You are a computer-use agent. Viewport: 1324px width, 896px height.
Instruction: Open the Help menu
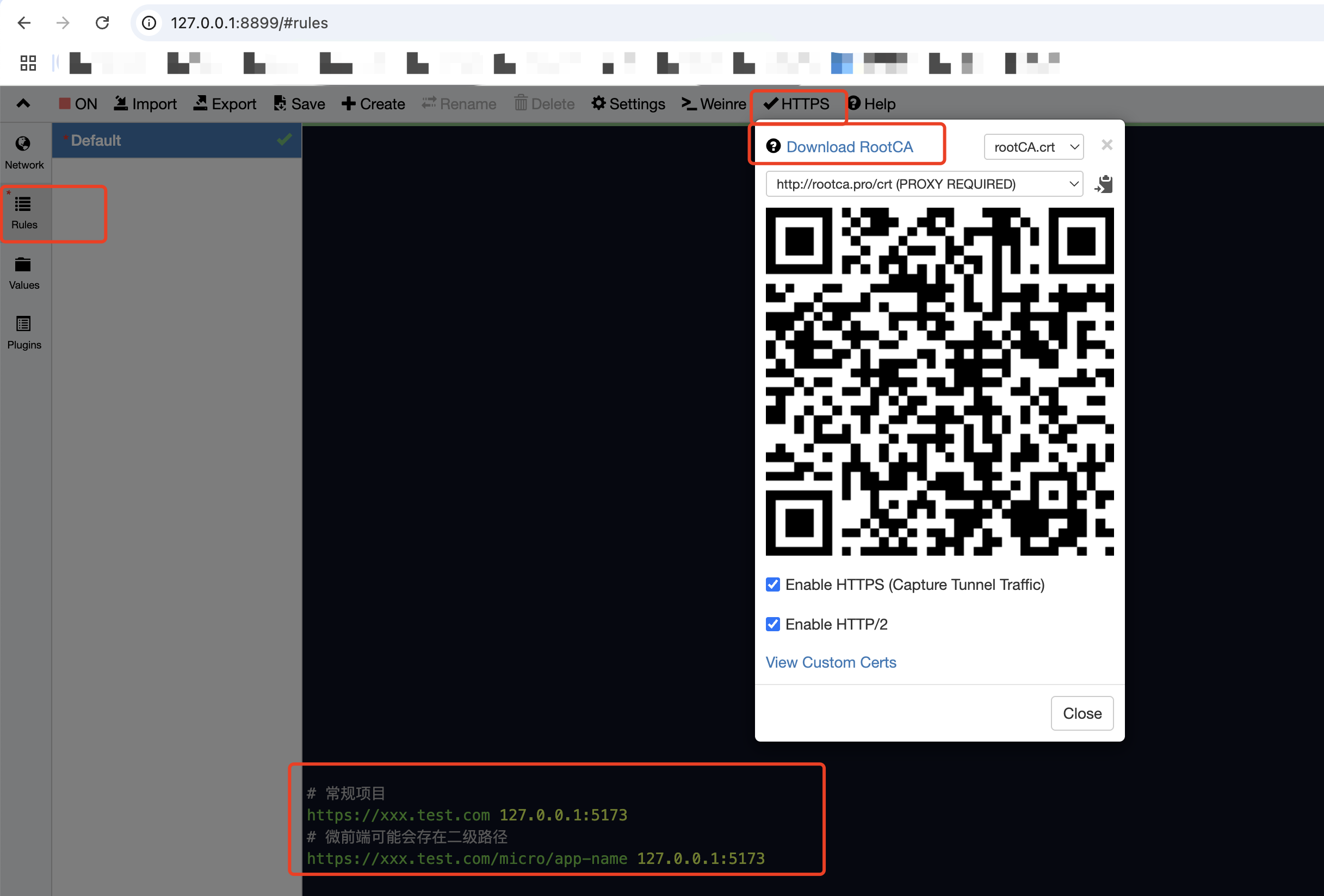871,104
